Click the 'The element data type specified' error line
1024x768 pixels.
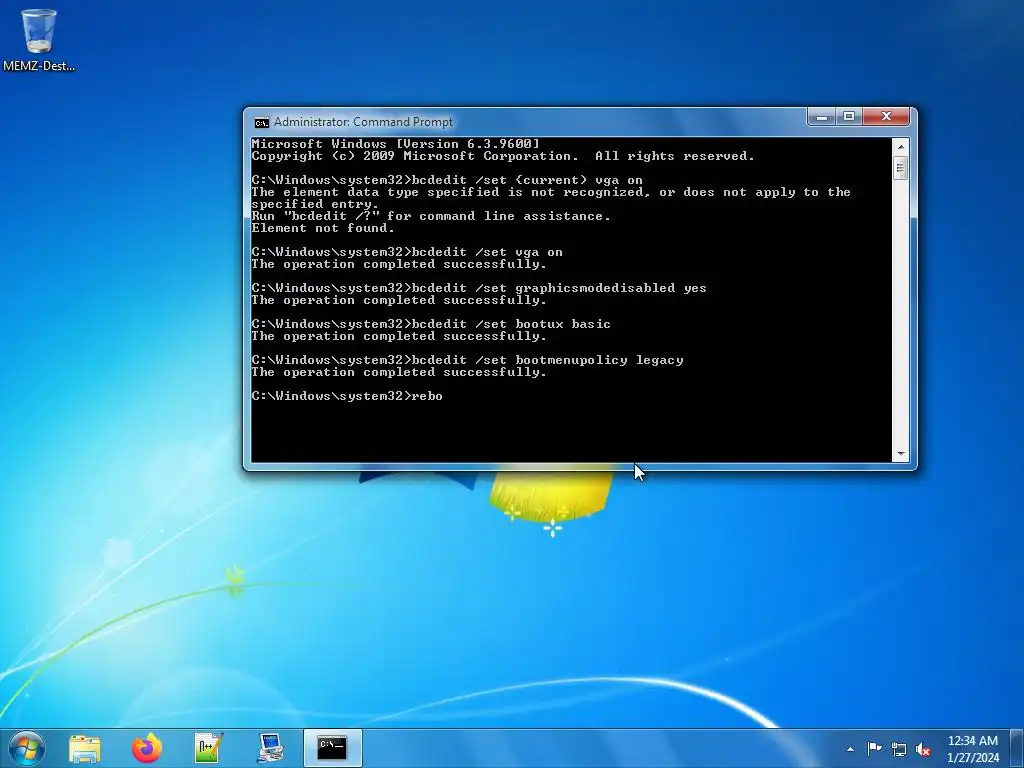click(x=551, y=192)
